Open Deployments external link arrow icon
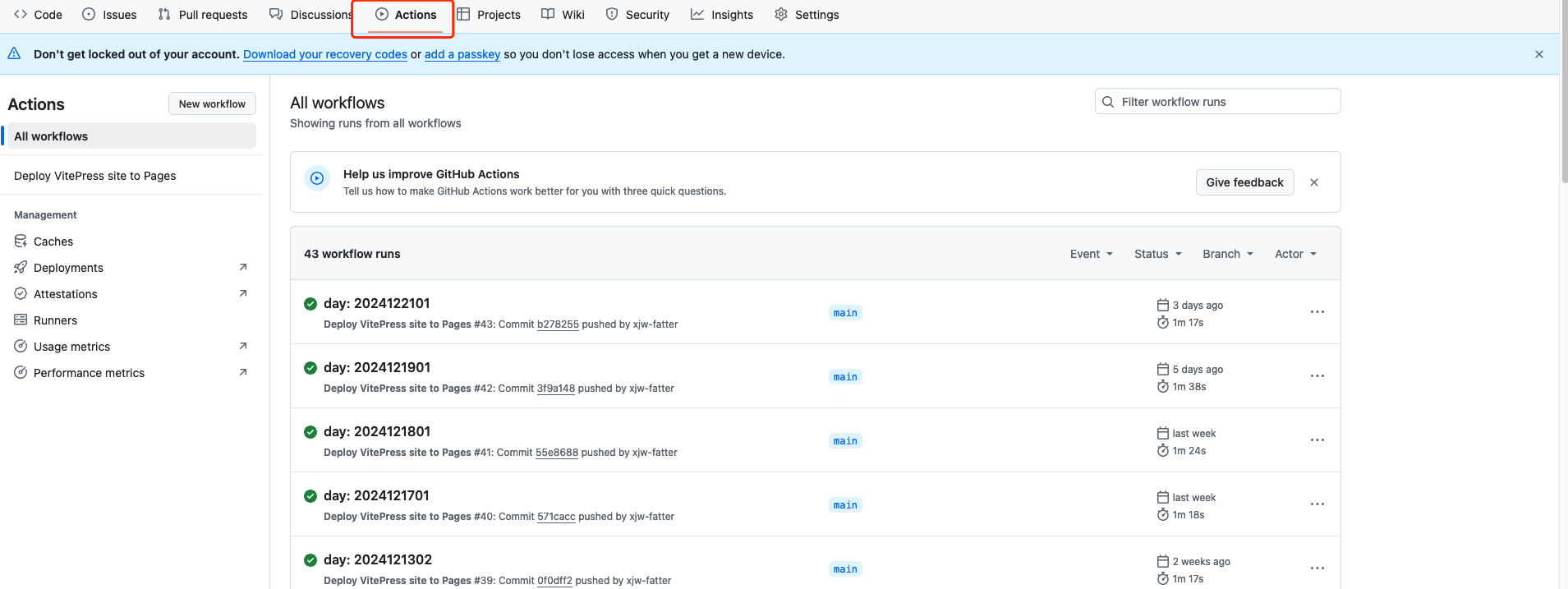Image resolution: width=1568 pixels, height=589 pixels. pos(243,268)
